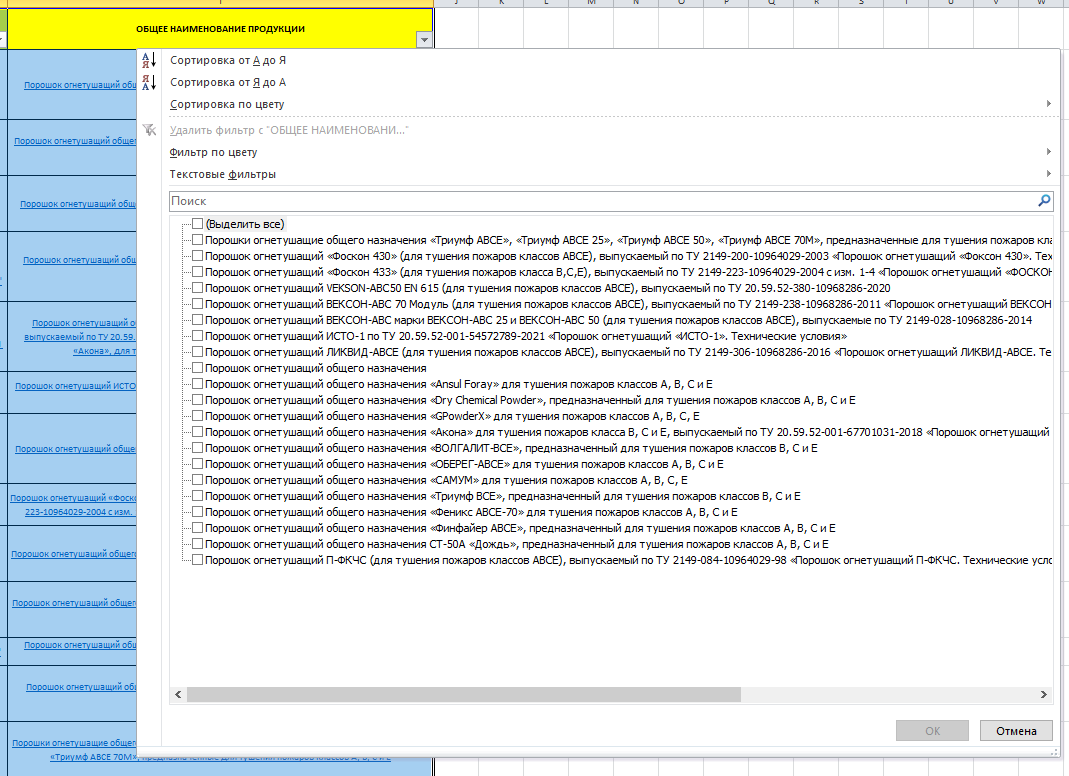The width and height of the screenshot is (1069, 776).
Task: Open link «Акона», для т in the sheet
Action: (x=104, y=351)
